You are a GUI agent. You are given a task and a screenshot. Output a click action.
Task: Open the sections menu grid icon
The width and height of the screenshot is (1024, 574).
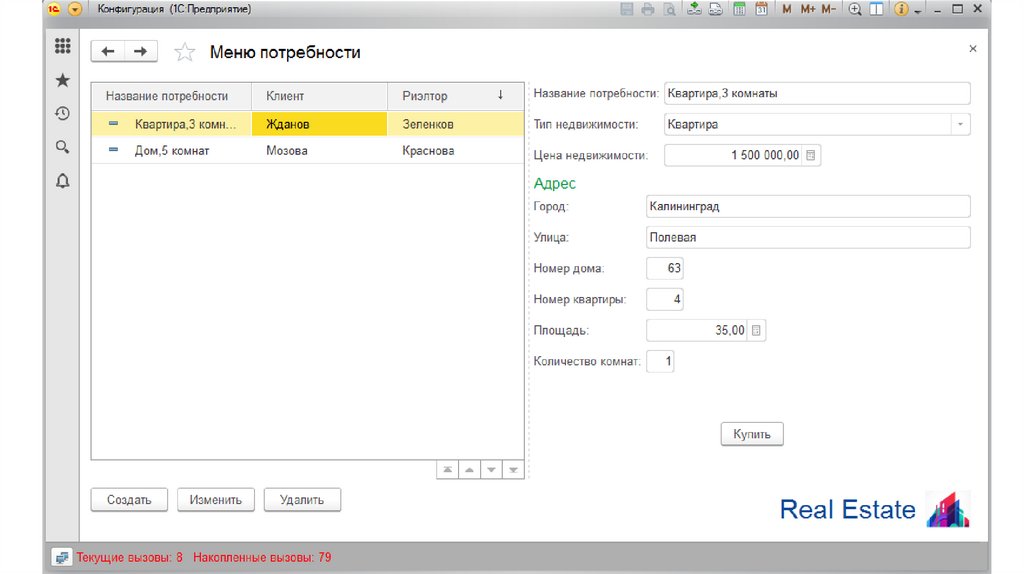coord(62,46)
